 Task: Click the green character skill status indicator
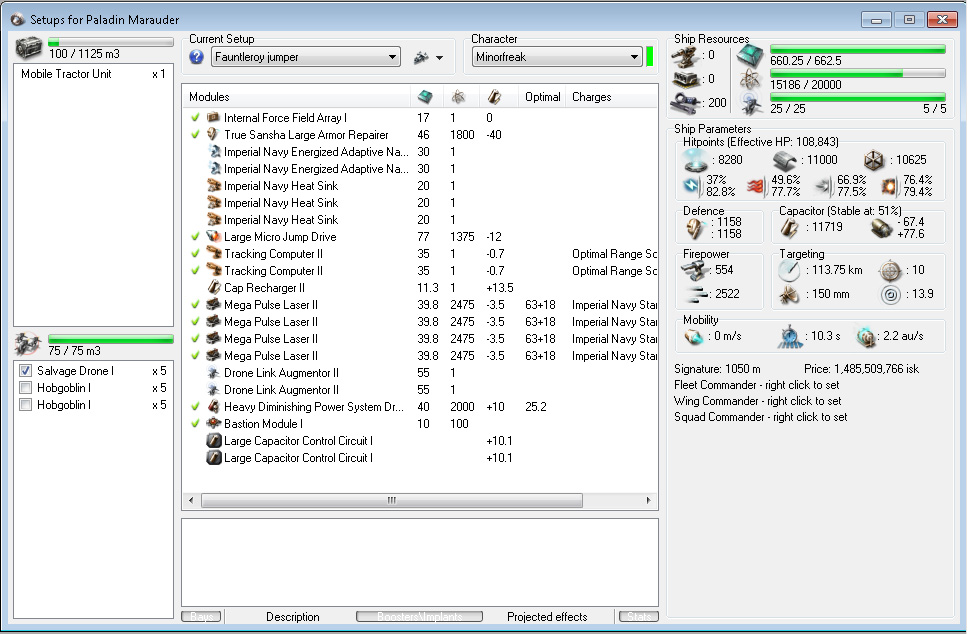(x=649, y=57)
